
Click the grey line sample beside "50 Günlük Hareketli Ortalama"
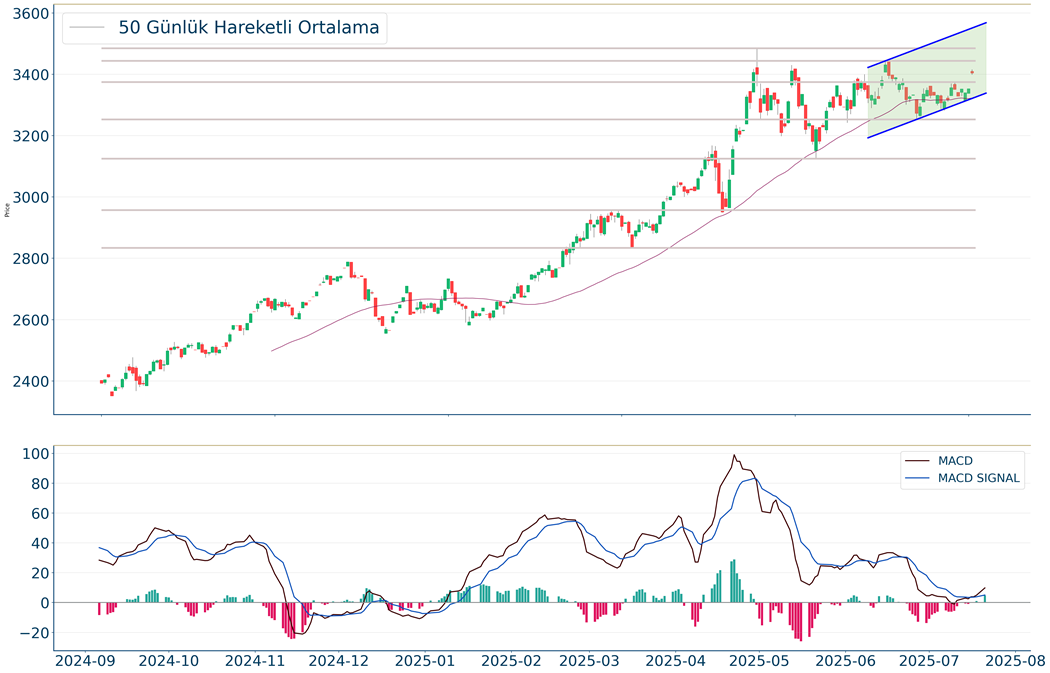[x=87, y=27]
